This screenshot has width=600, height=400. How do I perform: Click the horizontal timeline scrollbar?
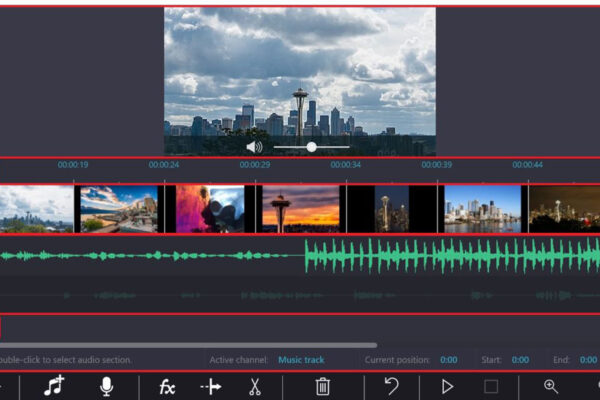pos(188,345)
